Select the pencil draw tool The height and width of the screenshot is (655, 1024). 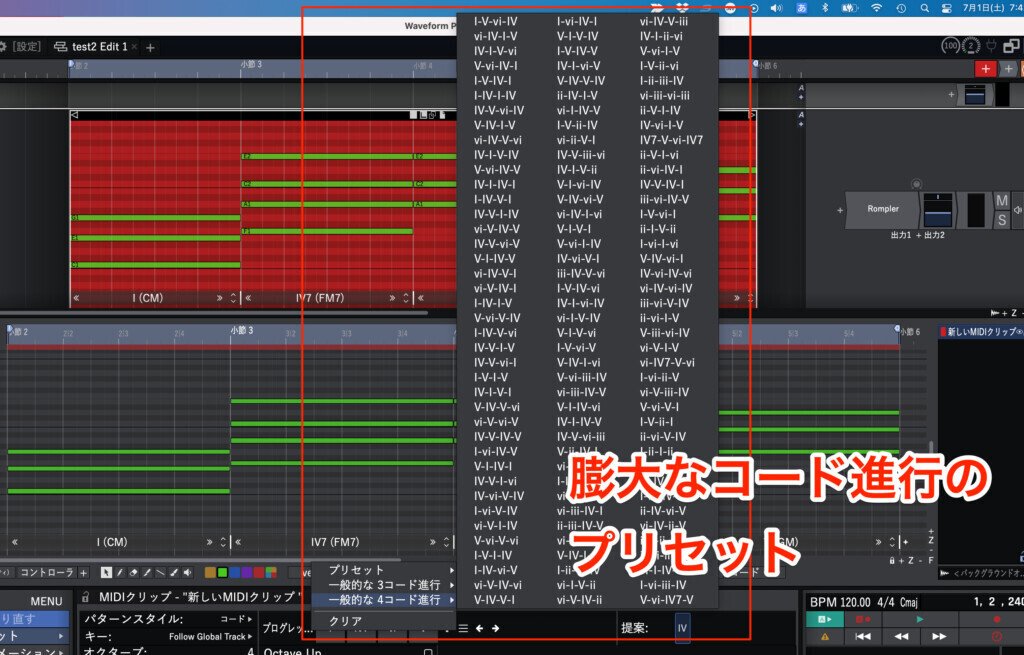pos(120,573)
